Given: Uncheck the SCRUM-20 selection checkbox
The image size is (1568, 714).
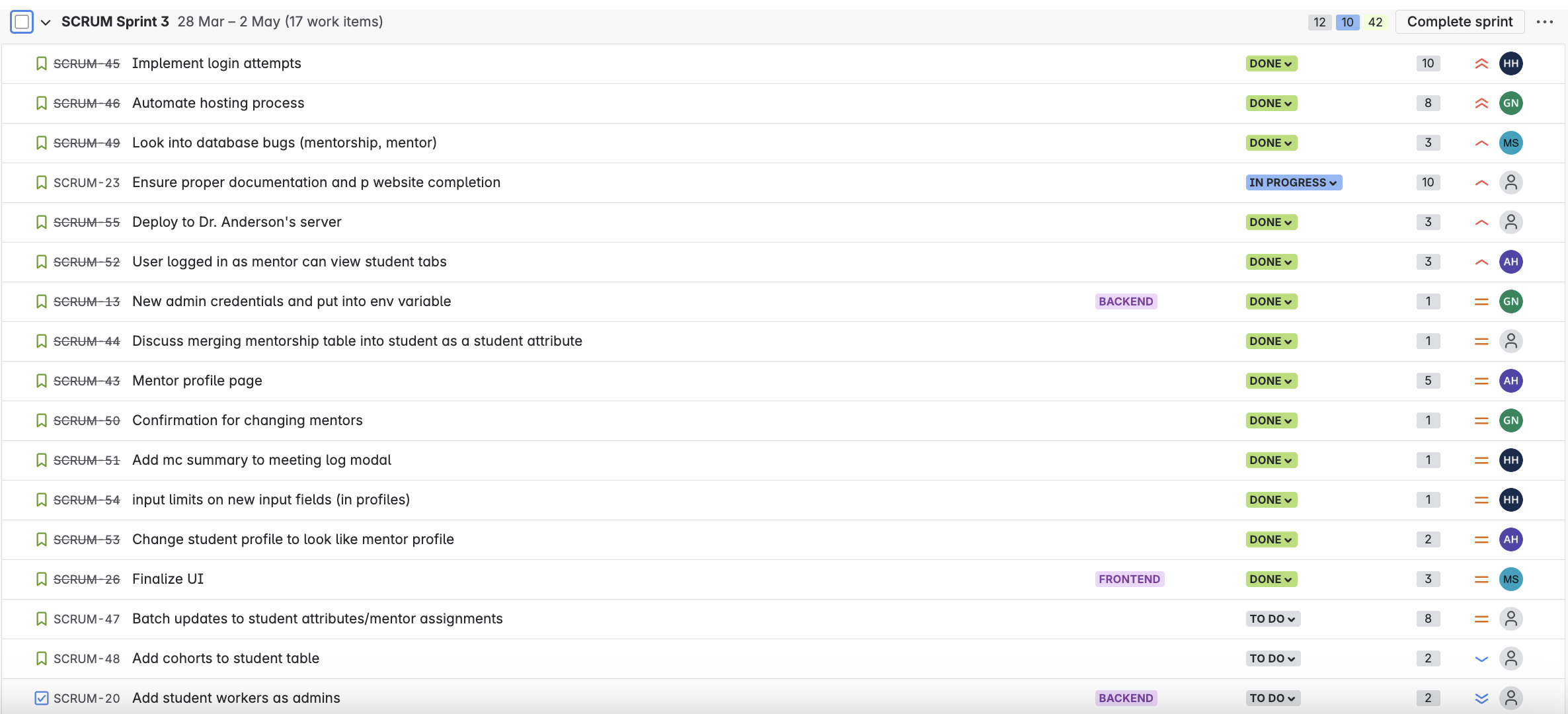Looking at the screenshot, I should pos(41,697).
